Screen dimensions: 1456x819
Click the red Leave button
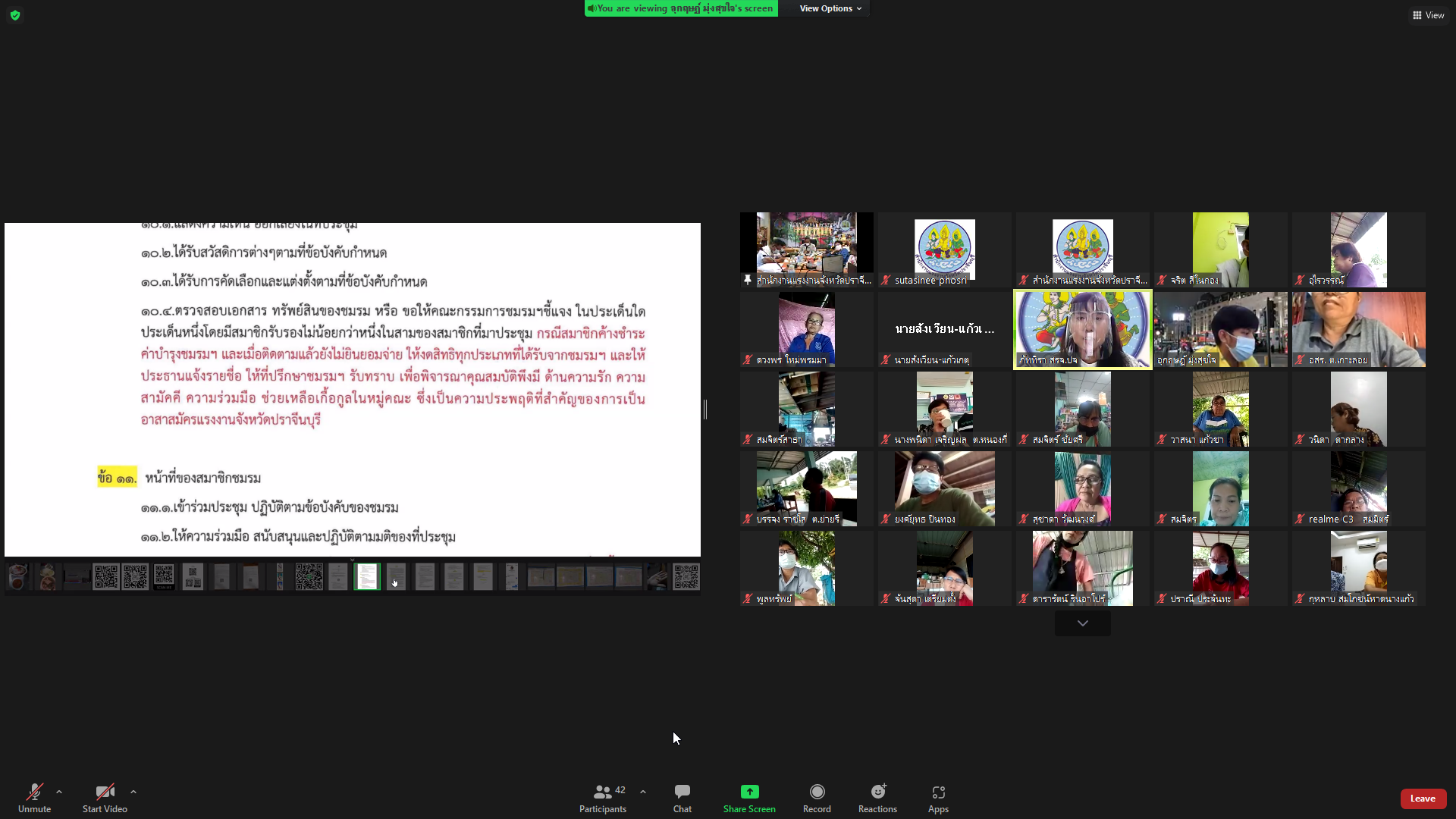[1423, 799]
